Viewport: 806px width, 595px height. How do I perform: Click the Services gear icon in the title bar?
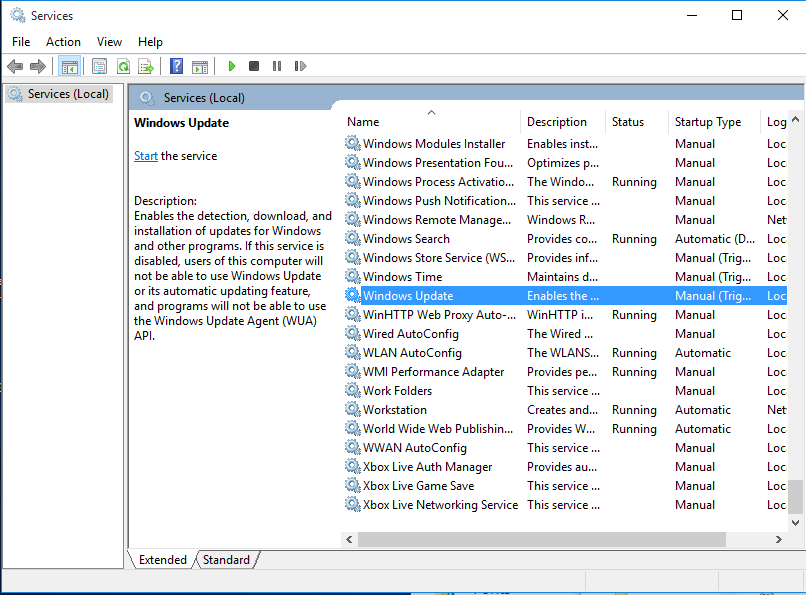click(18, 15)
